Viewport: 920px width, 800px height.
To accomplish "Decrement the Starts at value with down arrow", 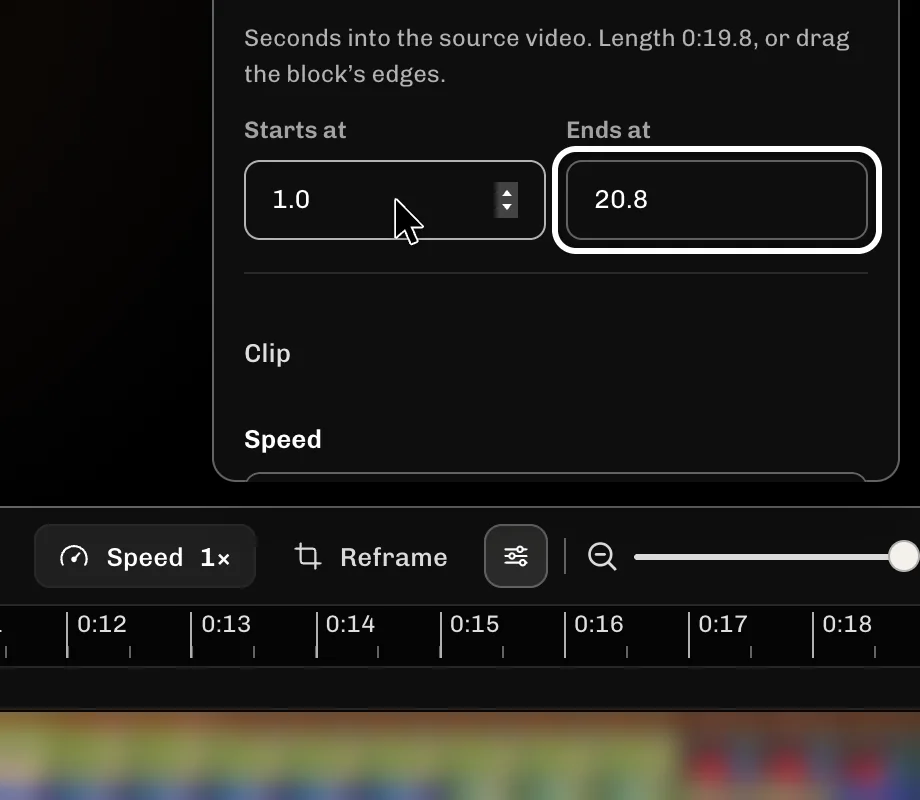I will click(506, 208).
